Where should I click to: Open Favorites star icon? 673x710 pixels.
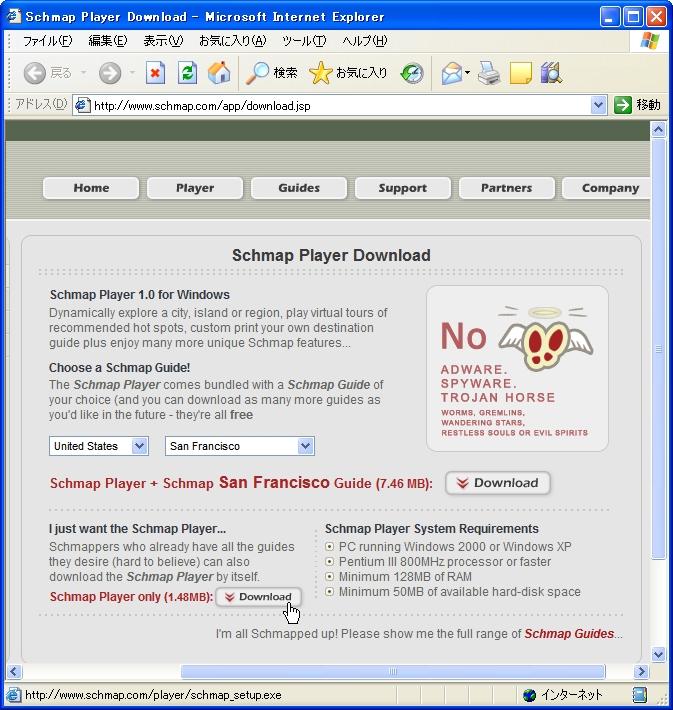(x=320, y=72)
